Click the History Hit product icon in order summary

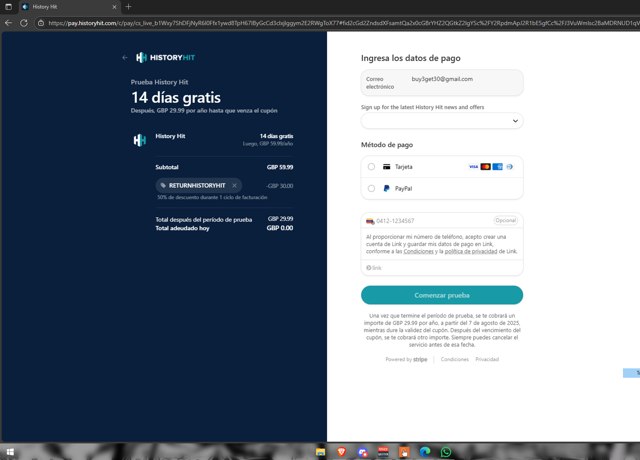[140, 140]
